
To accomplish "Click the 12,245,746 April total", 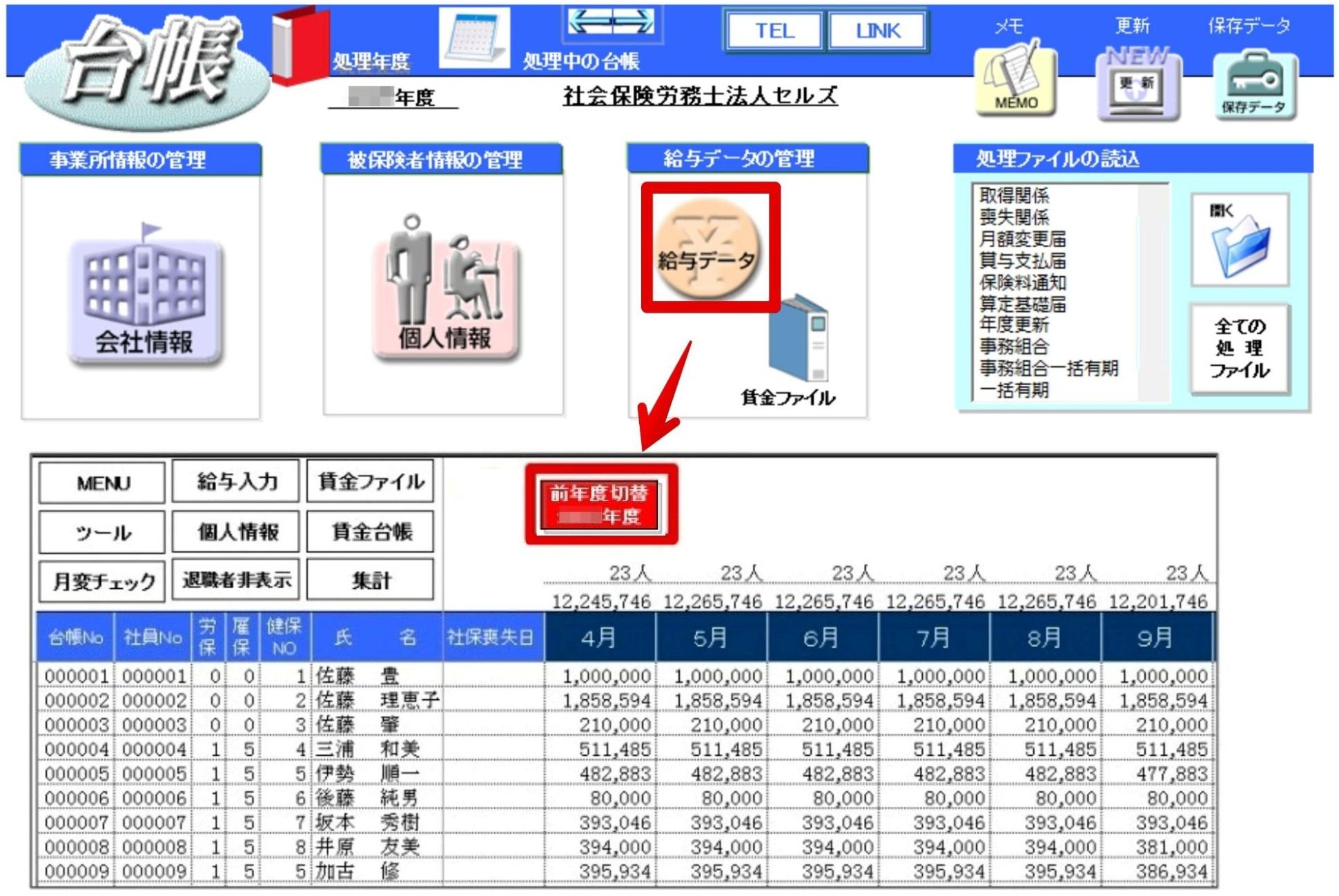I will pyautogui.click(x=601, y=601).
